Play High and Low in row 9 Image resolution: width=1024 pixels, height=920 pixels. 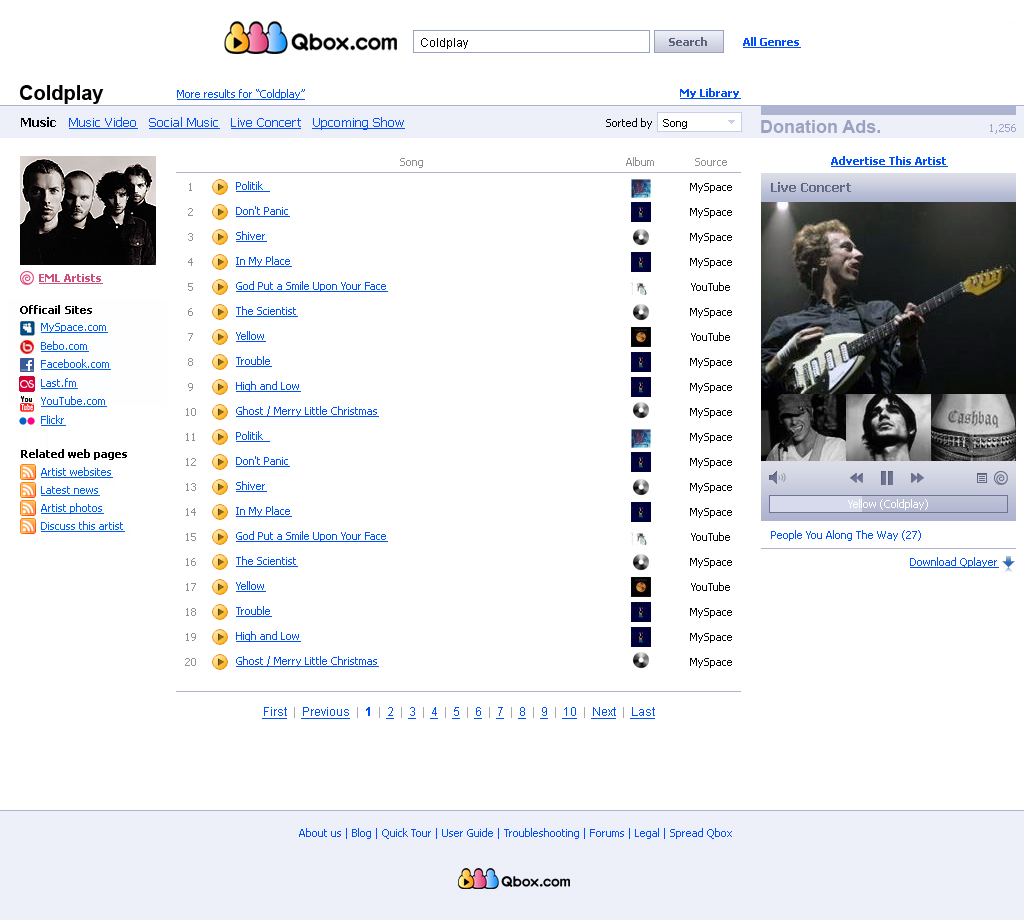(220, 387)
